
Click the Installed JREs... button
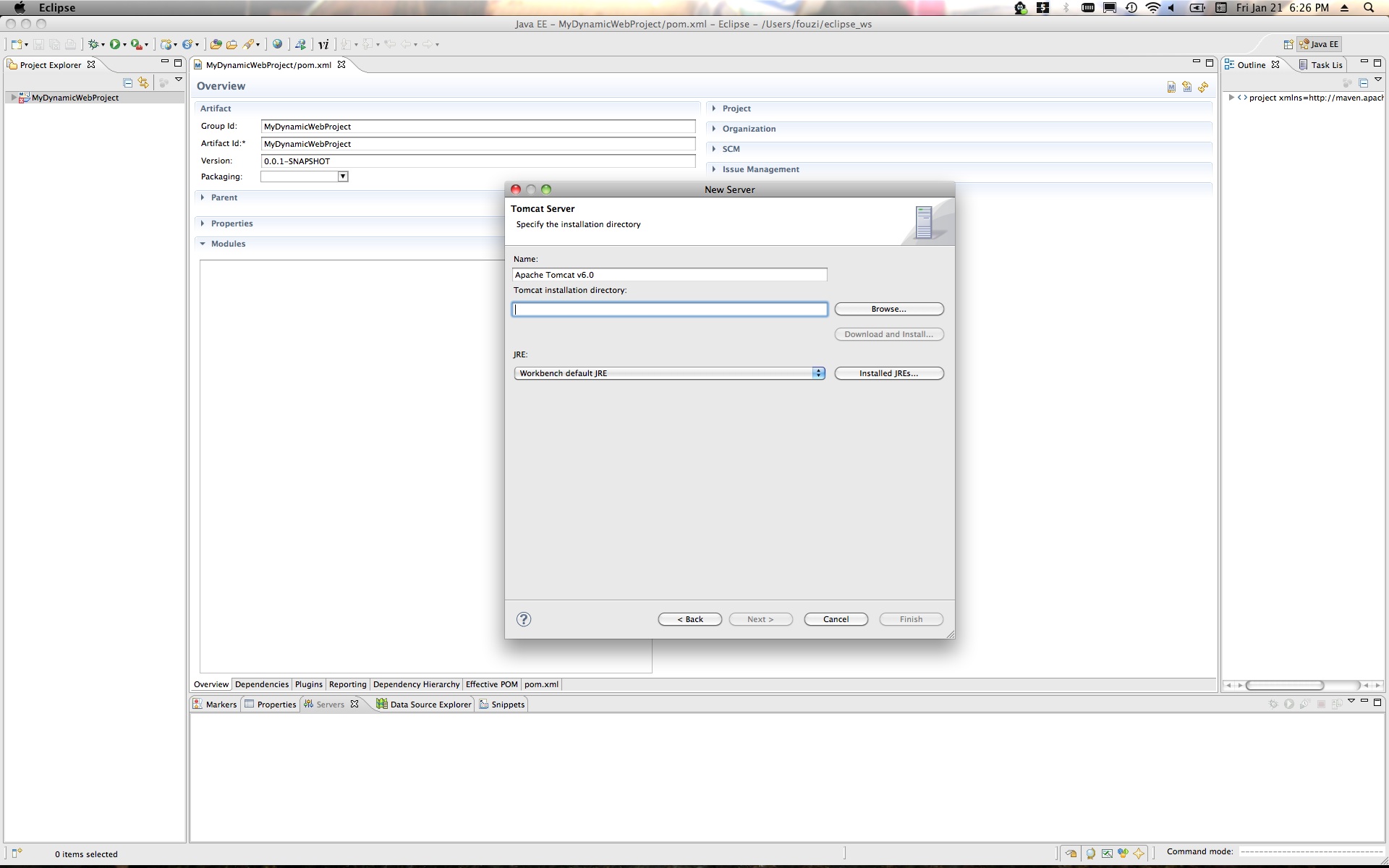click(x=889, y=373)
